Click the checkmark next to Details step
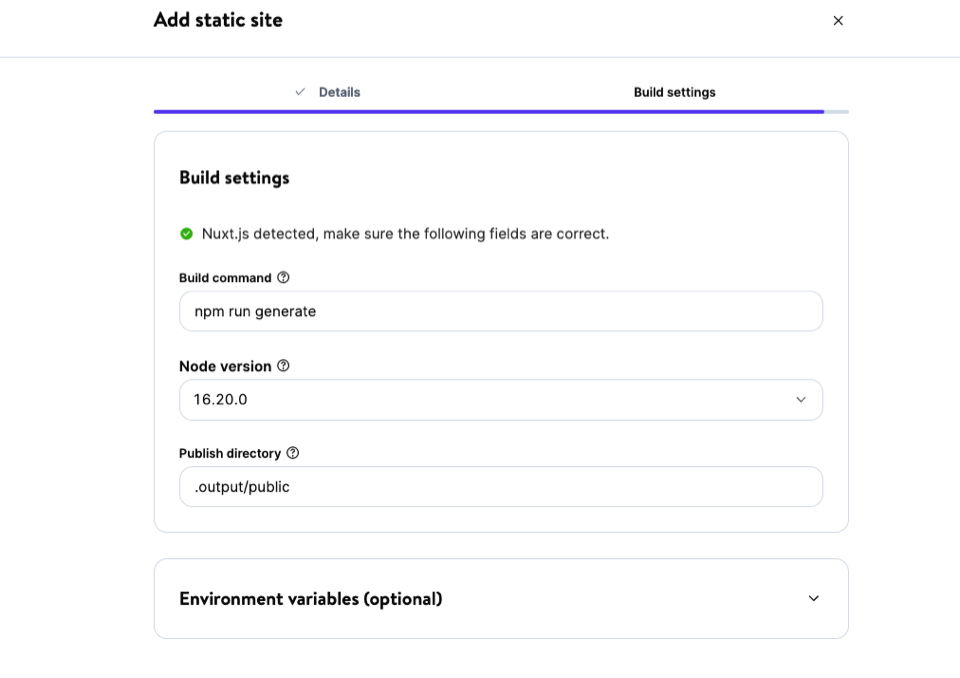960x678 pixels. 299,91
